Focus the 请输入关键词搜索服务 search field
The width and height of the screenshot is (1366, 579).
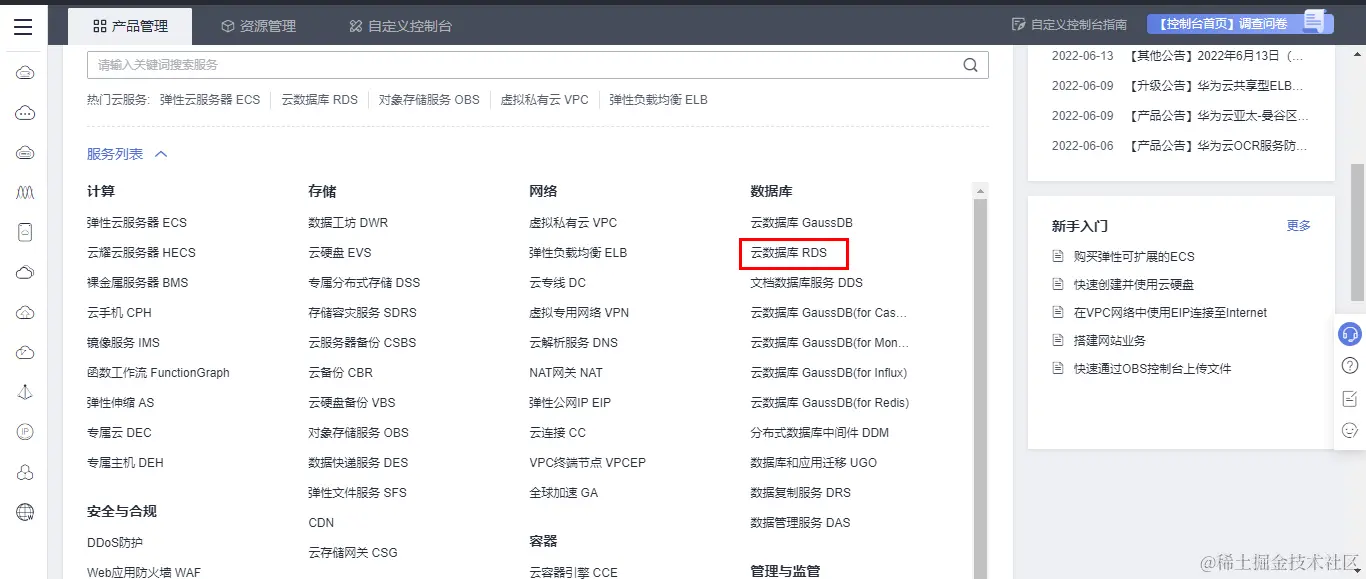538,65
